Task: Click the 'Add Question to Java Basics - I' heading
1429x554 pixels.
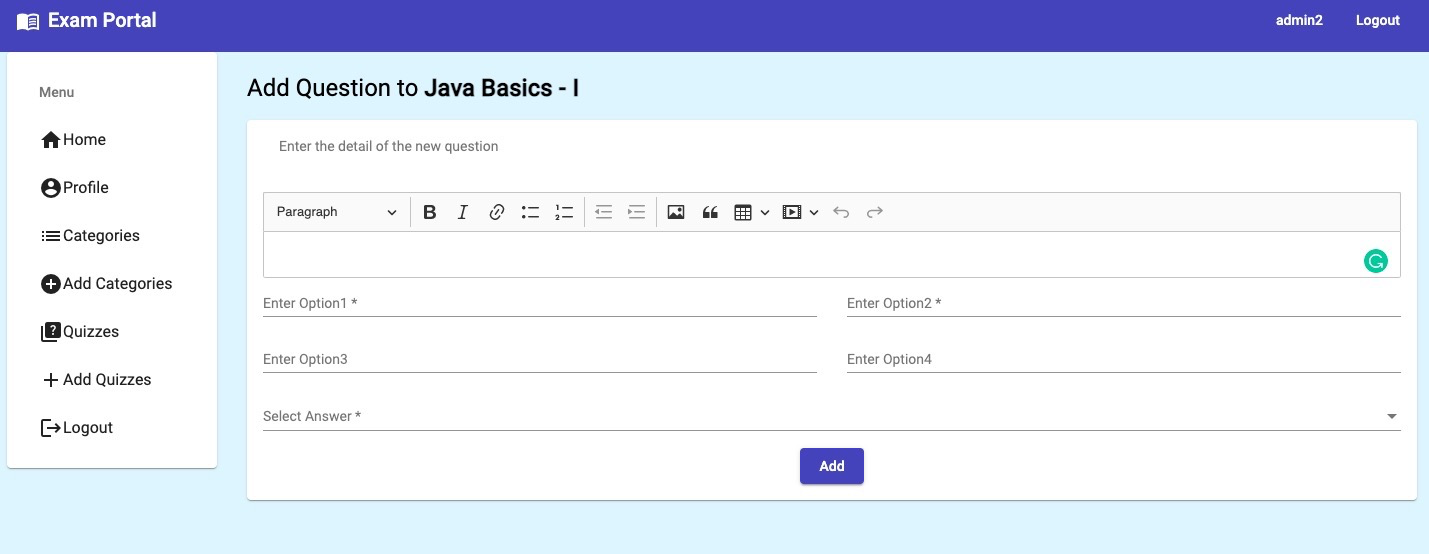Action: tap(413, 88)
